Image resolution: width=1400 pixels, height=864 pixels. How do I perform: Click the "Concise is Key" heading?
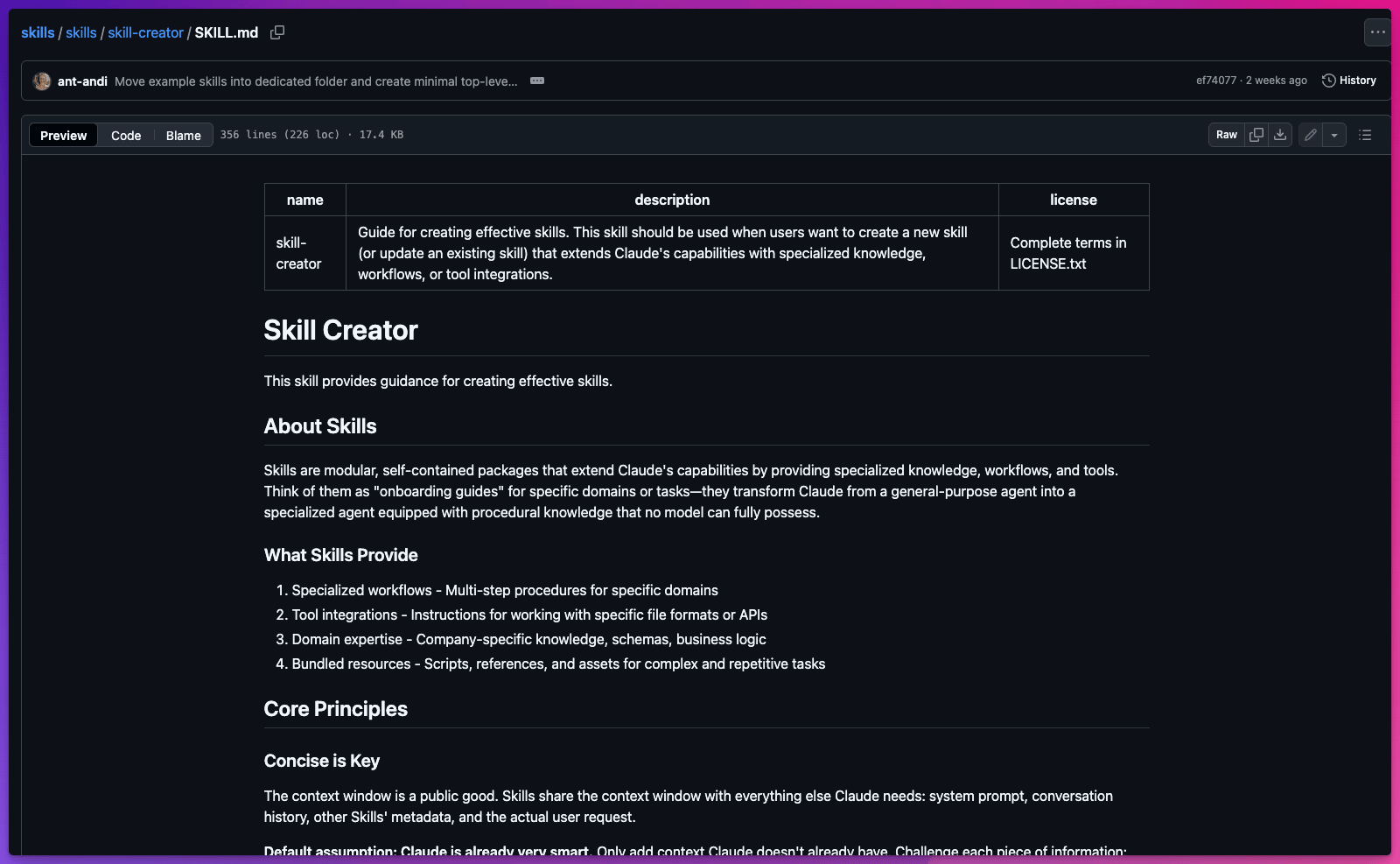(322, 761)
